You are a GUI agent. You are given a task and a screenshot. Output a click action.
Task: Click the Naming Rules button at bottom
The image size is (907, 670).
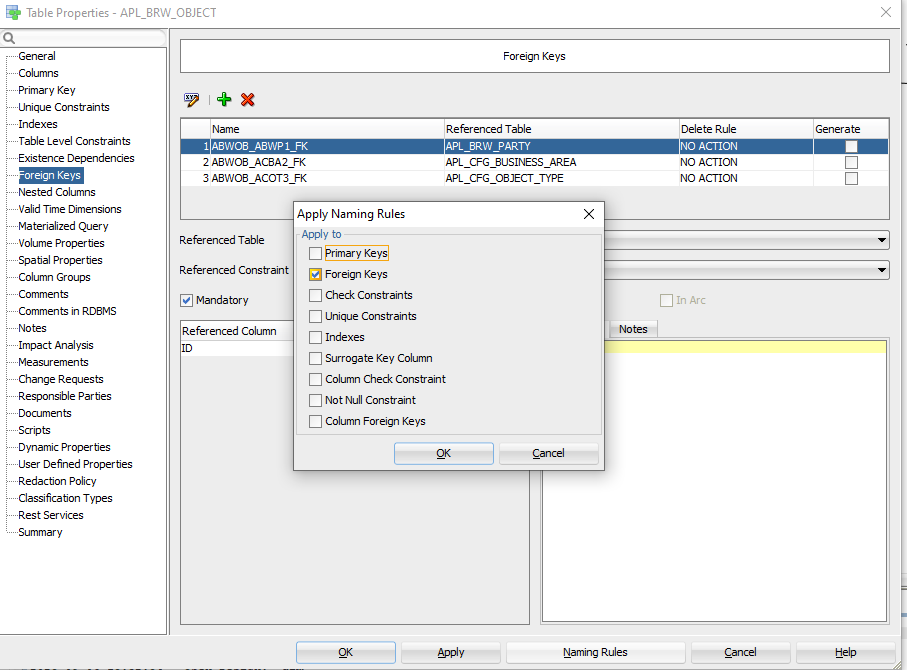coord(595,652)
